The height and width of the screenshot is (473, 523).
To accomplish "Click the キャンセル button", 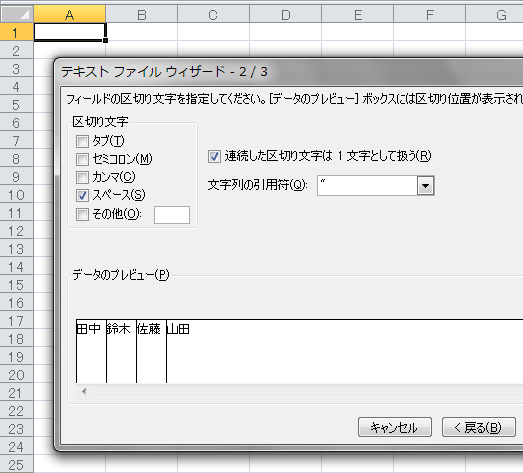I will 395,427.
